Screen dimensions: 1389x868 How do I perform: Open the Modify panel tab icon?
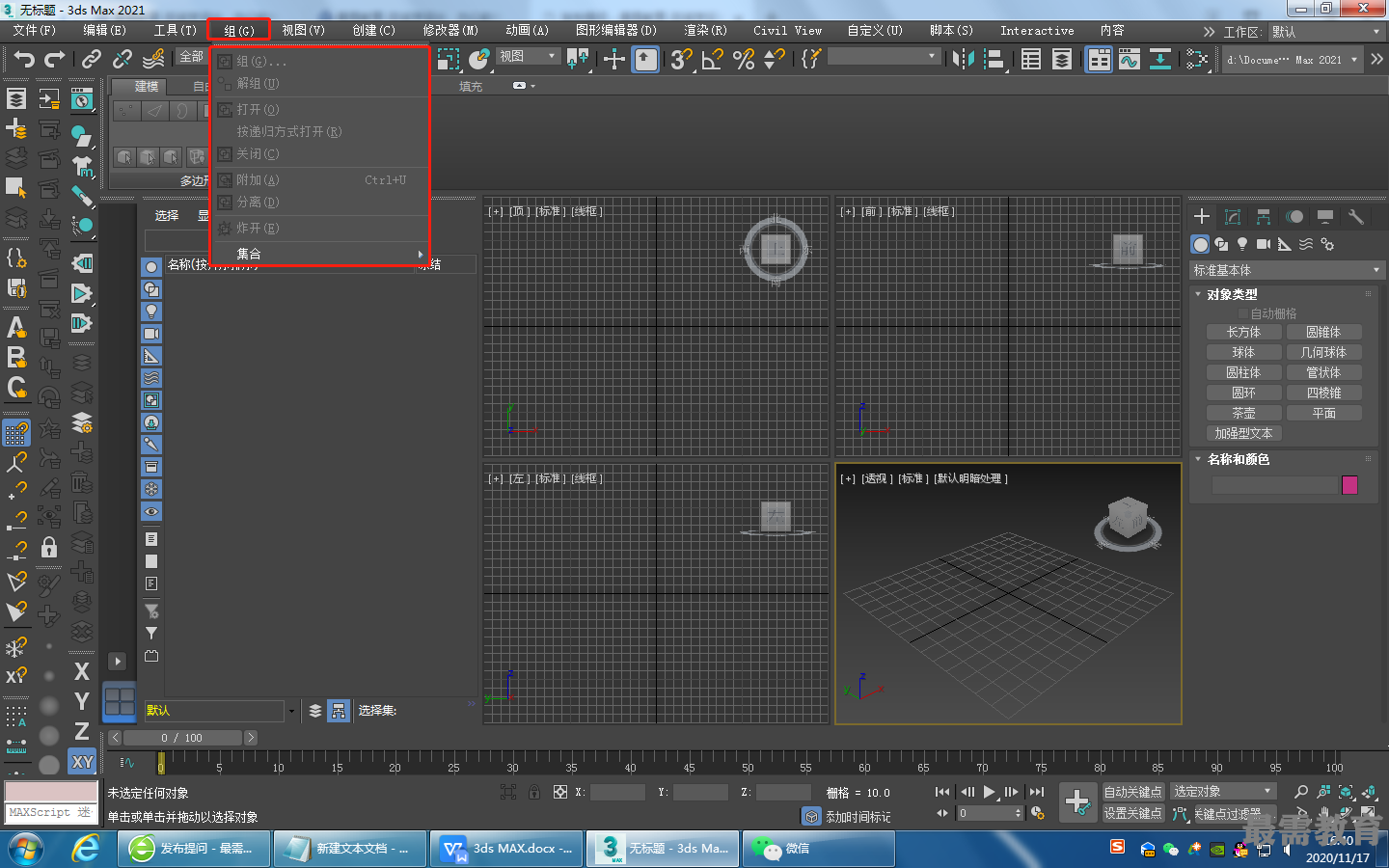click(1233, 216)
